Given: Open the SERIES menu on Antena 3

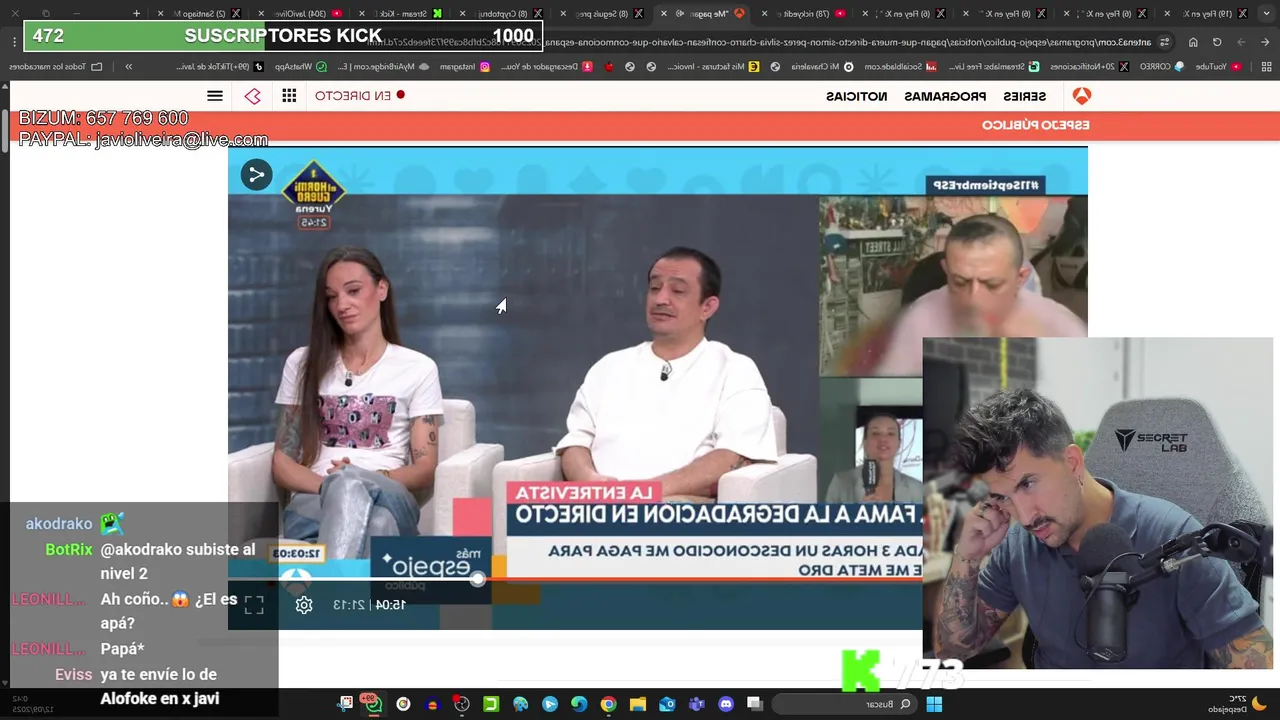Looking at the screenshot, I should pos(1025,96).
